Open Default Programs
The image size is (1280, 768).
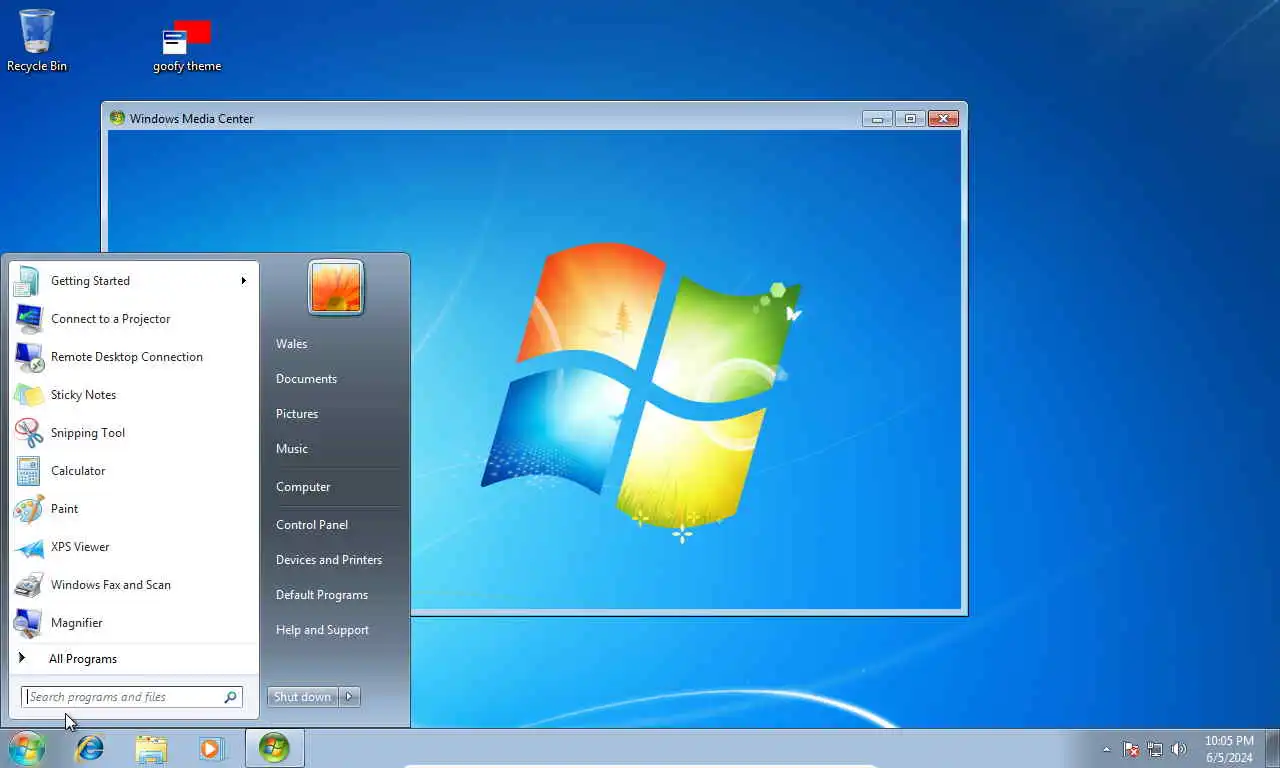[322, 595]
